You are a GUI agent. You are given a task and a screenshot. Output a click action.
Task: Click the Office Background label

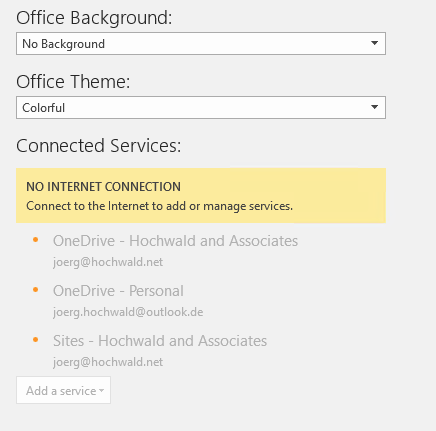94,18
